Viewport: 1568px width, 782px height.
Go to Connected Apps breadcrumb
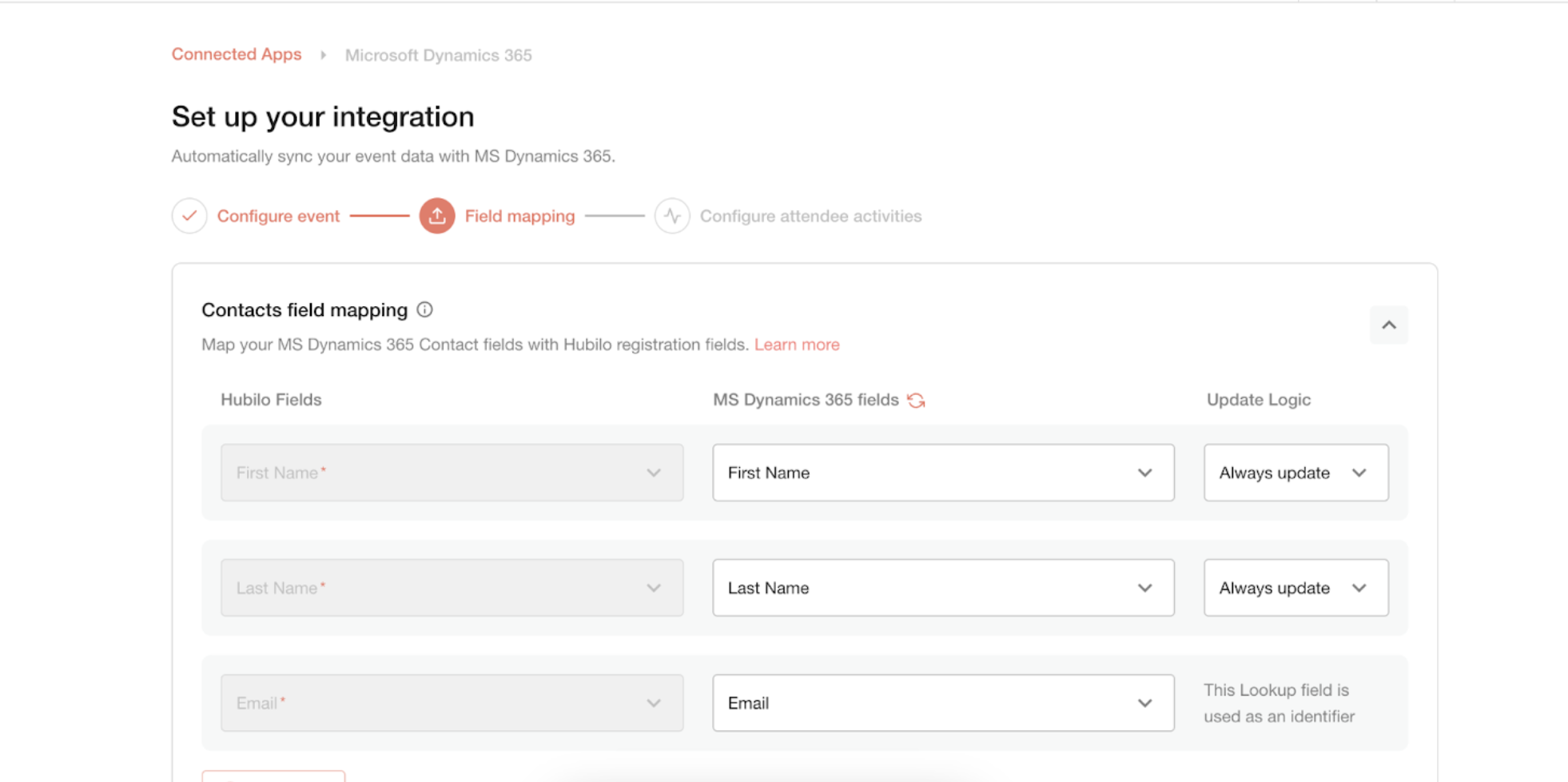click(x=237, y=54)
